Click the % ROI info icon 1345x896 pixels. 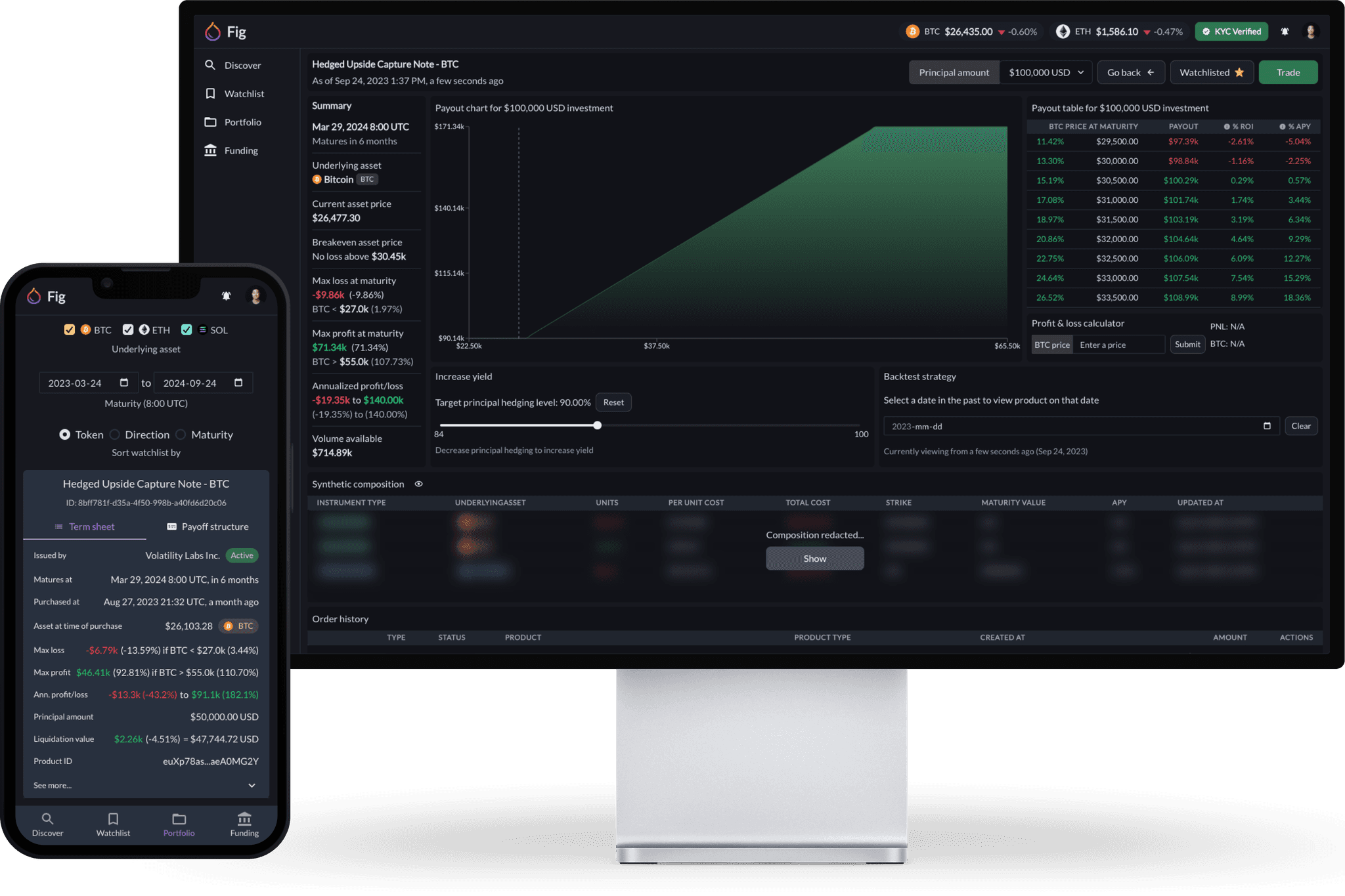[x=1227, y=127]
